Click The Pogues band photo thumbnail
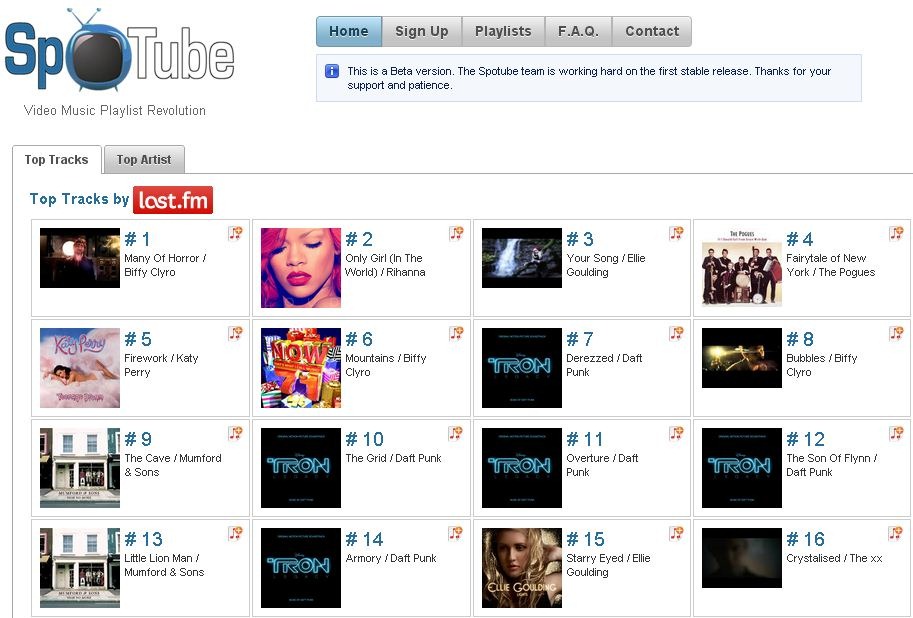This screenshot has height=618, width=913. [x=742, y=268]
